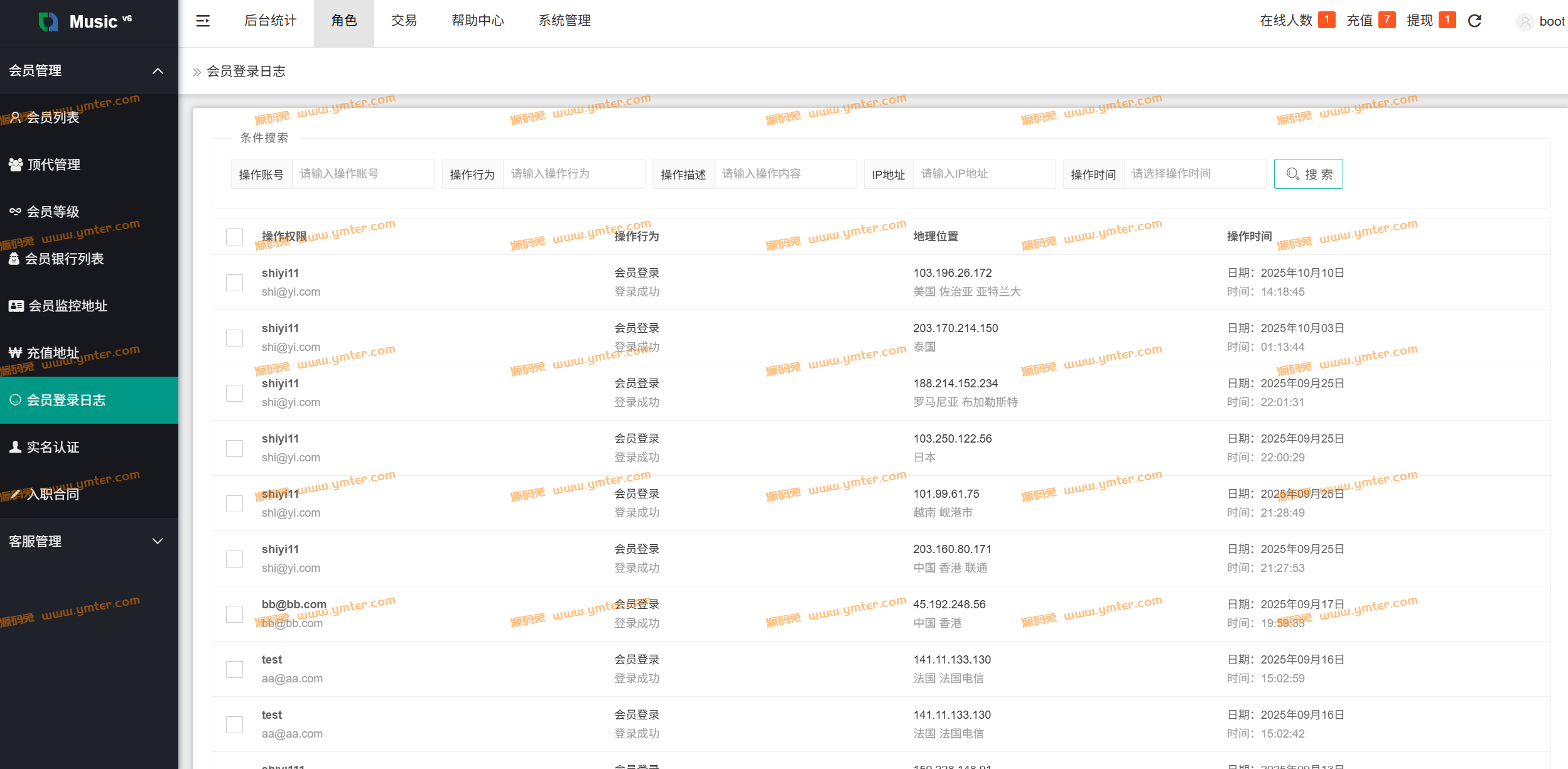This screenshot has height=769, width=1568.
Task: Click the 搜索 search button
Action: (x=1308, y=174)
